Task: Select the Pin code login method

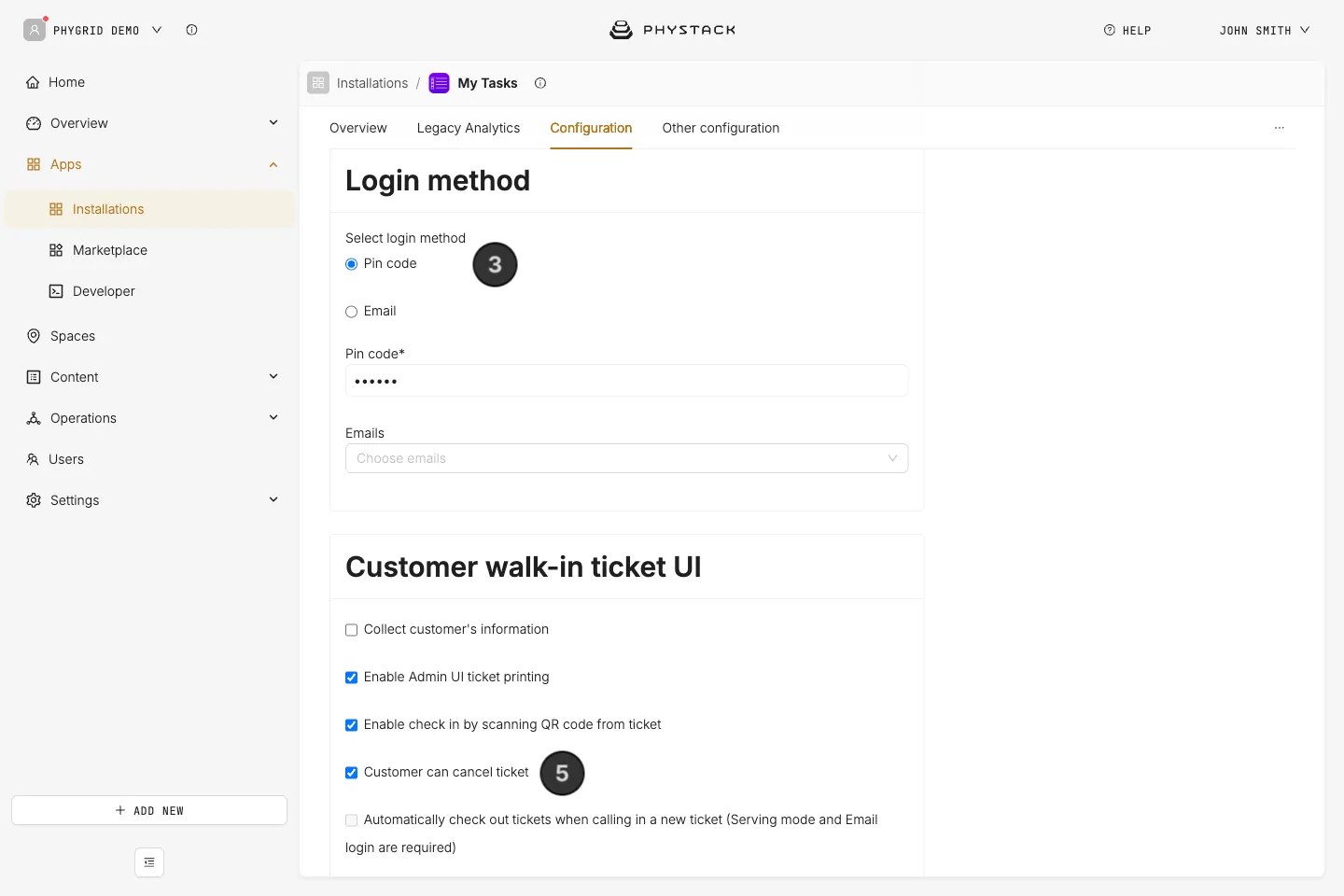Action: click(352, 264)
